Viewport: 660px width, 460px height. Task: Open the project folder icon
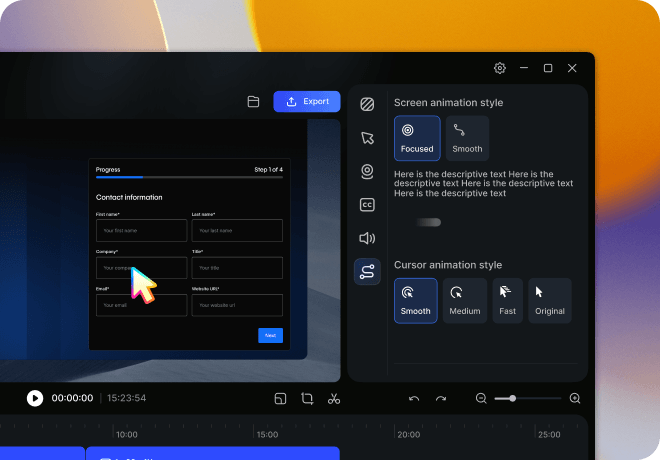tap(253, 102)
